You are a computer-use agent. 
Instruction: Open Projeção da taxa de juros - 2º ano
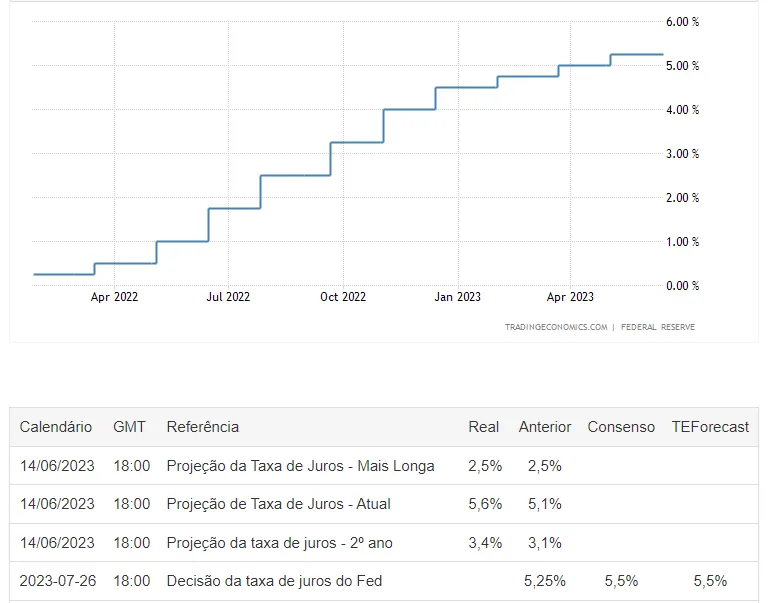pyautogui.click(x=279, y=543)
